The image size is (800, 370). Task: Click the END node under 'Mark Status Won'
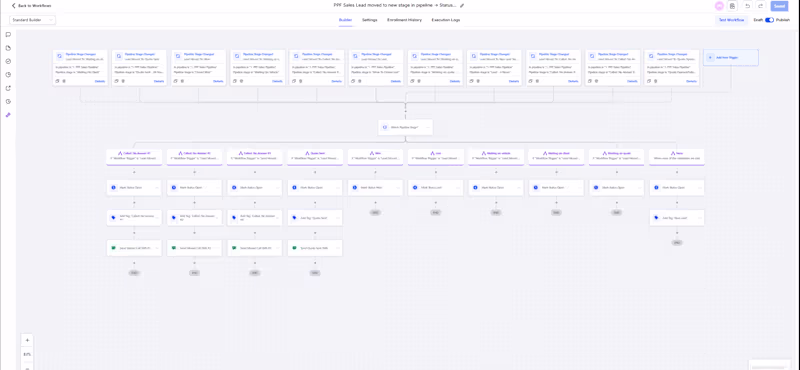376,212
